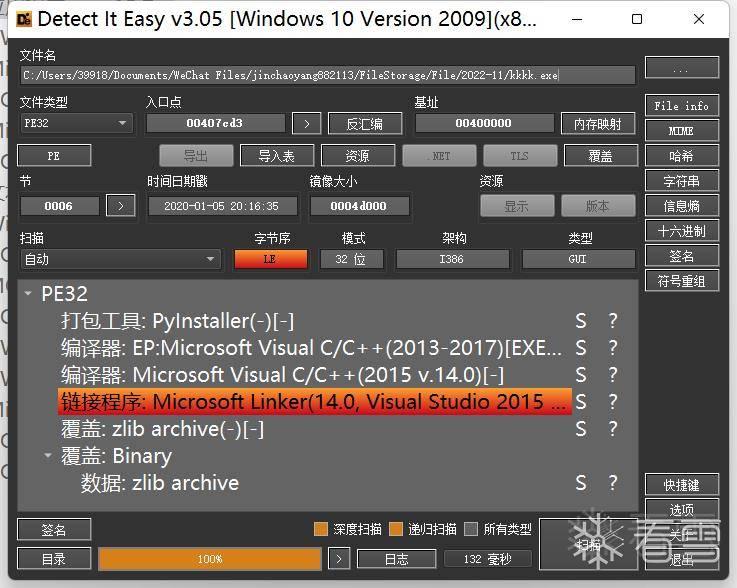Click the PE button
The width and height of the screenshot is (737, 588).
click(x=54, y=156)
